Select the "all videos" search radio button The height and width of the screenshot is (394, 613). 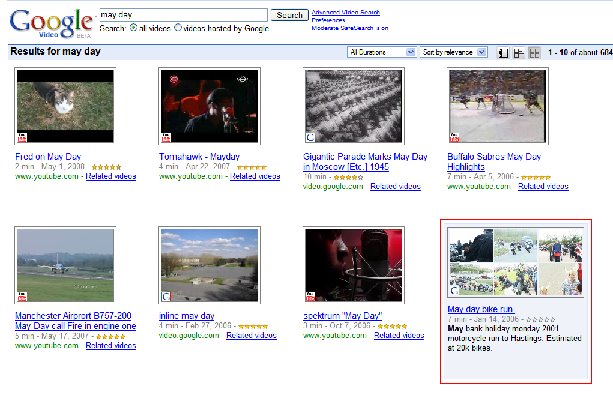[x=133, y=28]
